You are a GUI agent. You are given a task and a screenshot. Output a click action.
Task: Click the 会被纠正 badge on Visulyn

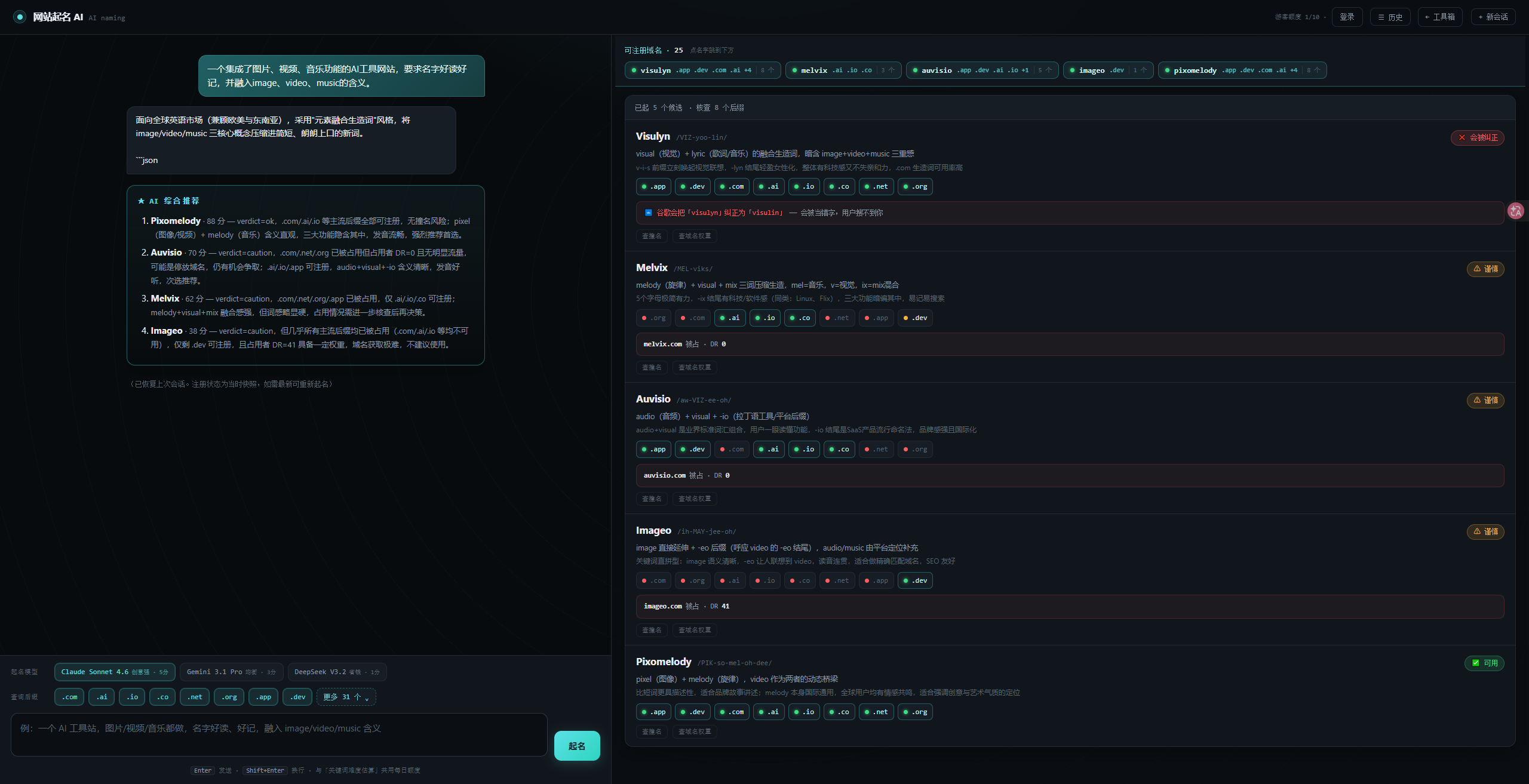tap(1478, 138)
